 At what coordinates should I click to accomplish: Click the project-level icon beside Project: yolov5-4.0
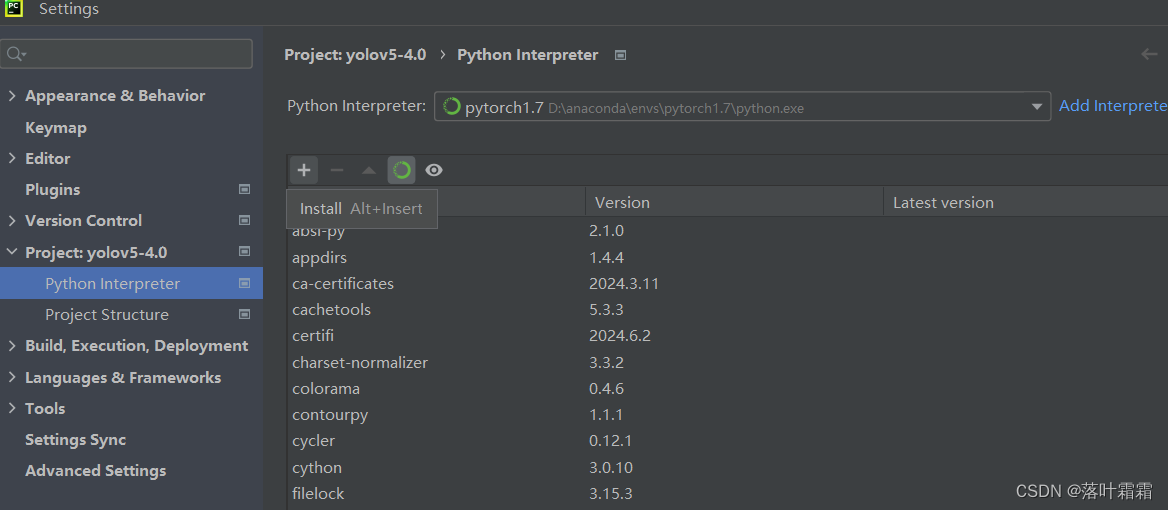pos(244,252)
